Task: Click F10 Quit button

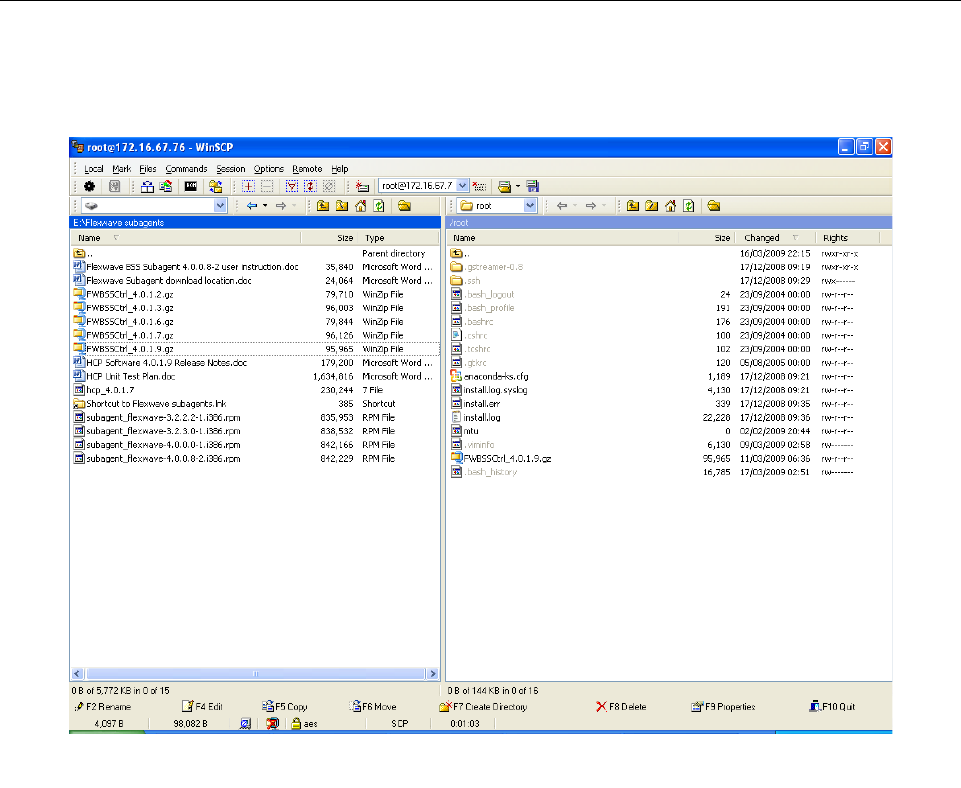Action: (x=832, y=707)
